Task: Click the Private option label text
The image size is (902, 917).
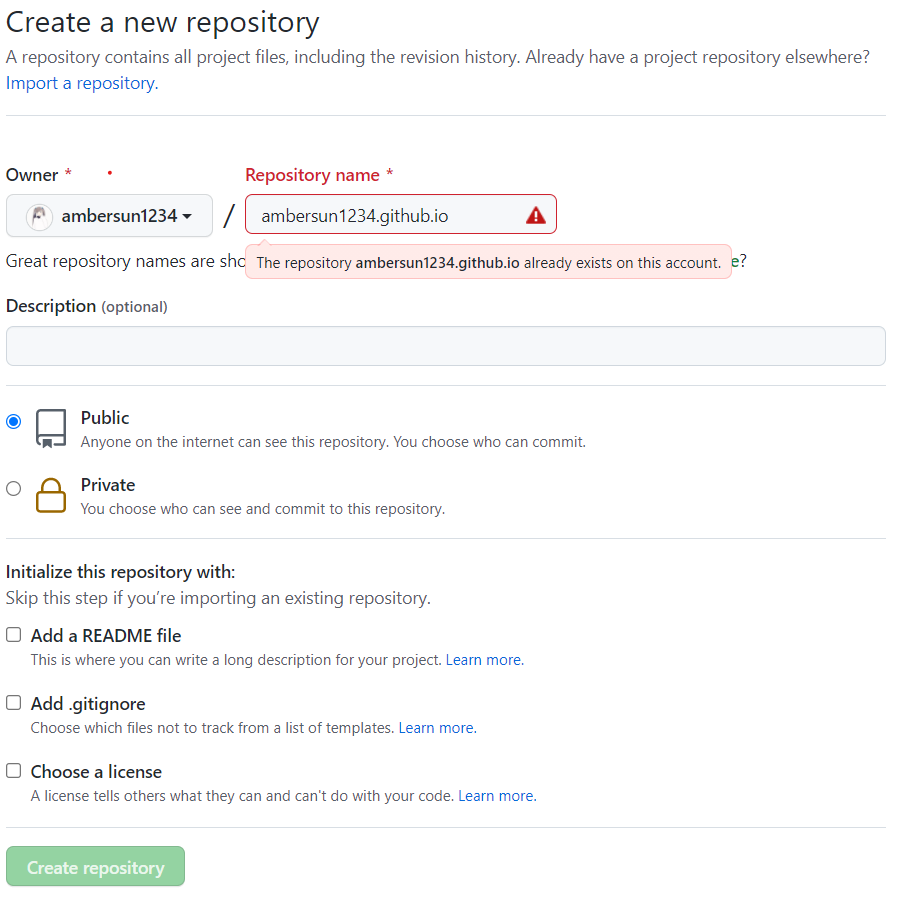Action: click(108, 485)
